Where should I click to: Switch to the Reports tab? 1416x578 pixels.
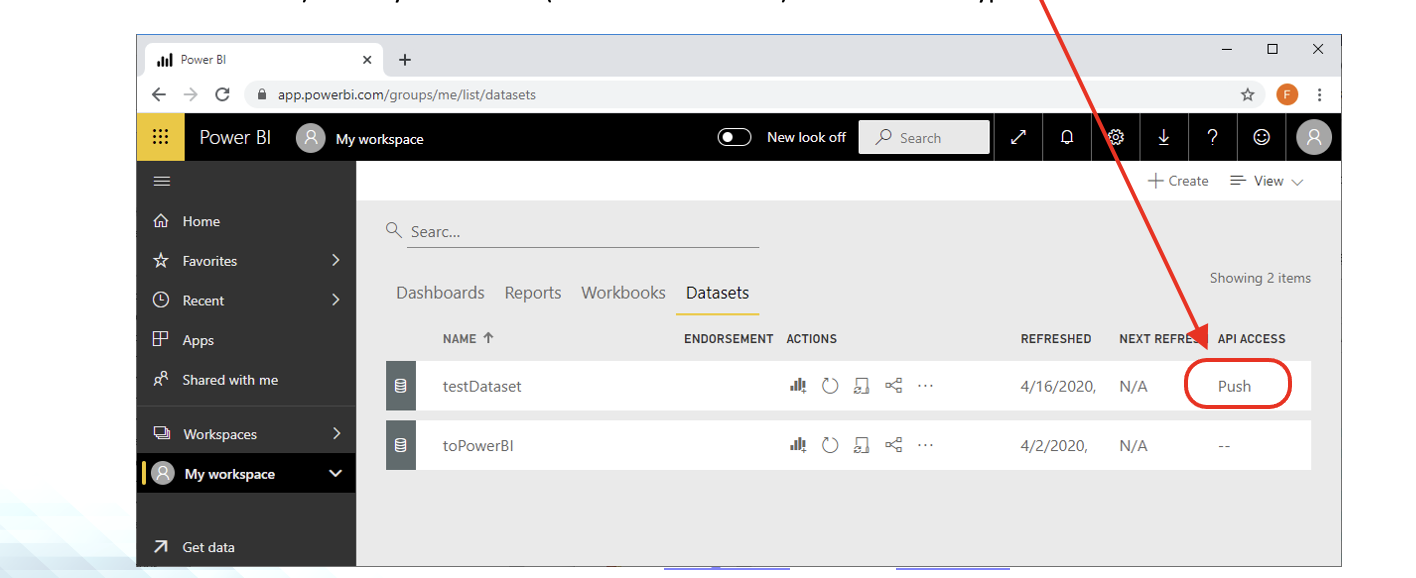[x=533, y=293]
